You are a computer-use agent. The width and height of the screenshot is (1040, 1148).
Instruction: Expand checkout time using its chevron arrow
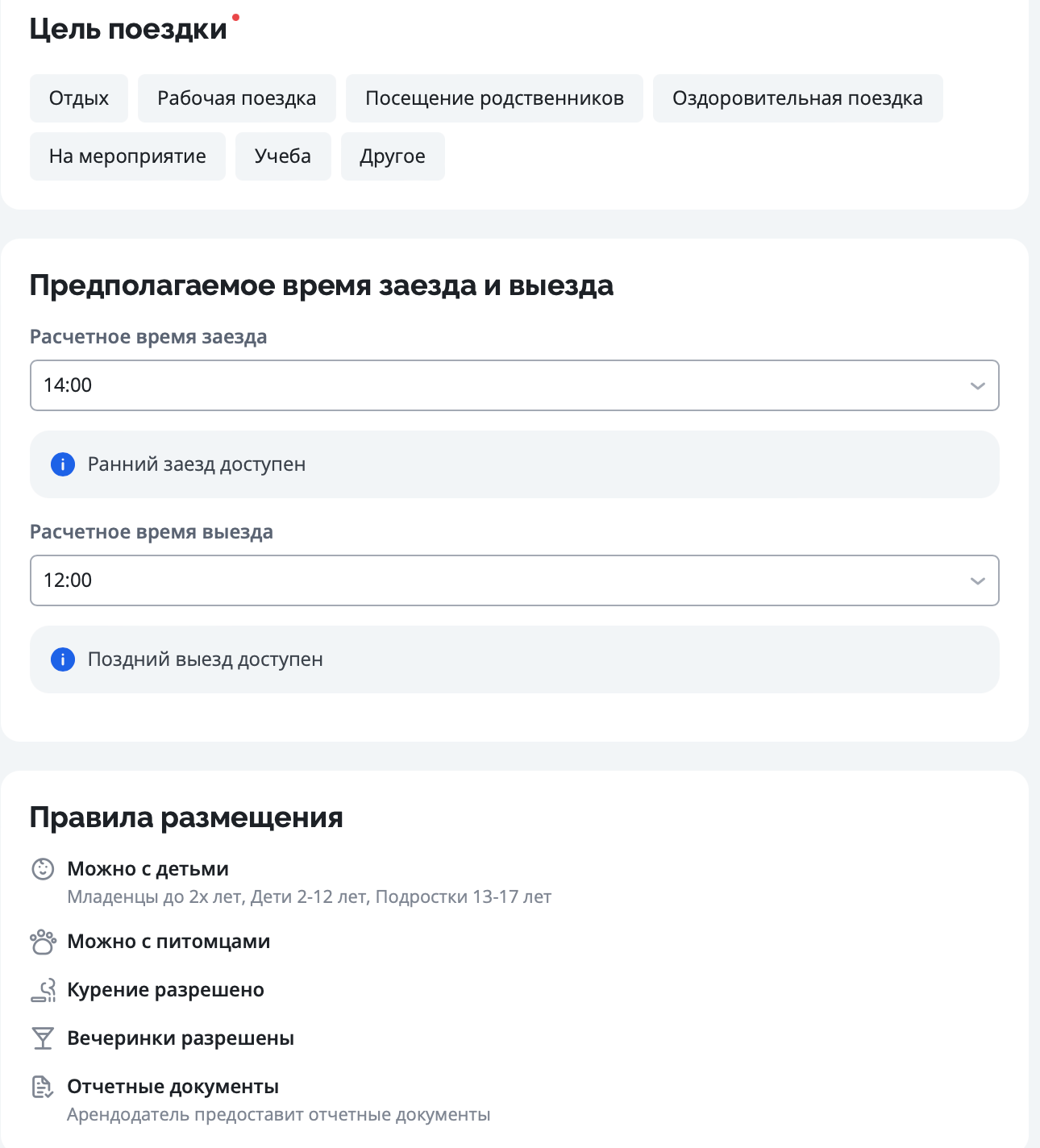[977, 581]
